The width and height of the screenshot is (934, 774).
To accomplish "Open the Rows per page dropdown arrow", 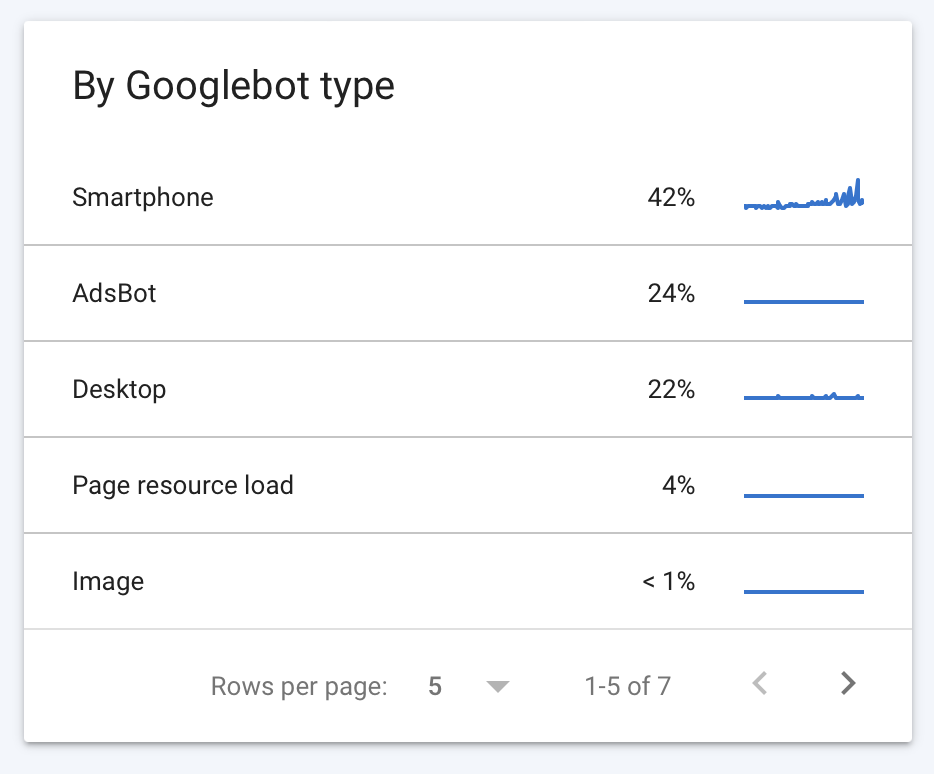I will point(497,686).
